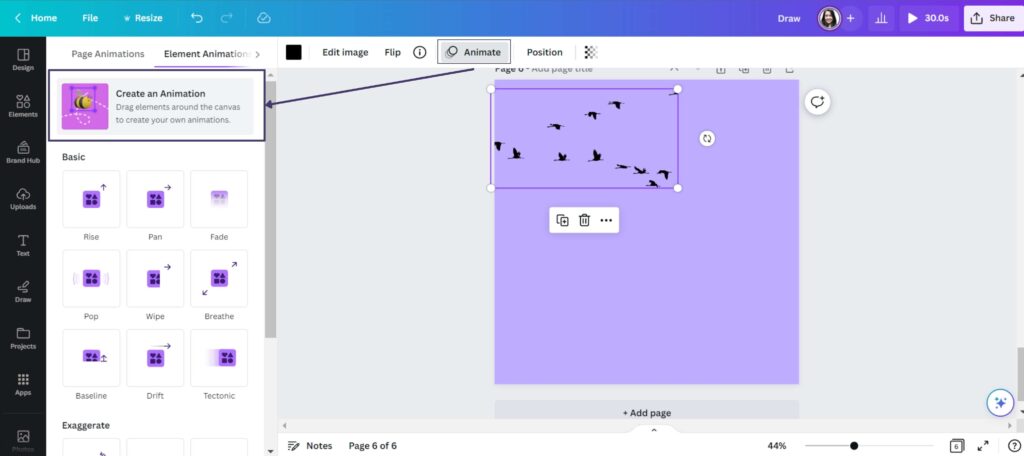Open the Help question mark
Image resolution: width=1024 pixels, height=456 pixels.
pos(1014,446)
